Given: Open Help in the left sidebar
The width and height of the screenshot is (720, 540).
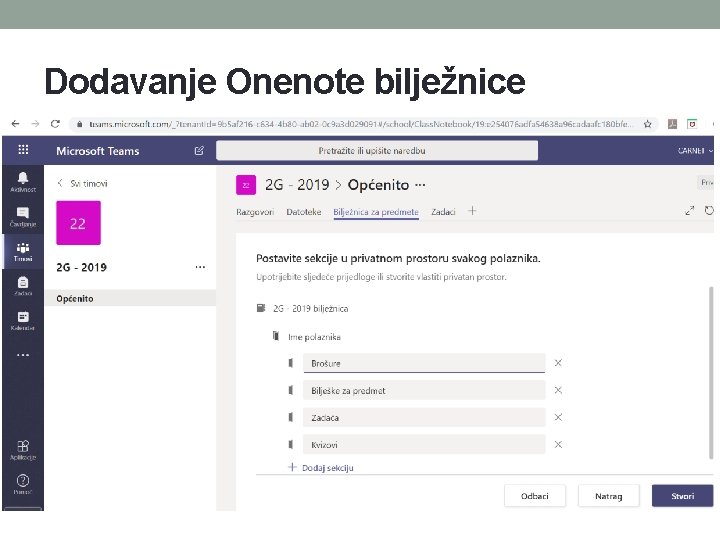Looking at the screenshot, I should [23, 484].
